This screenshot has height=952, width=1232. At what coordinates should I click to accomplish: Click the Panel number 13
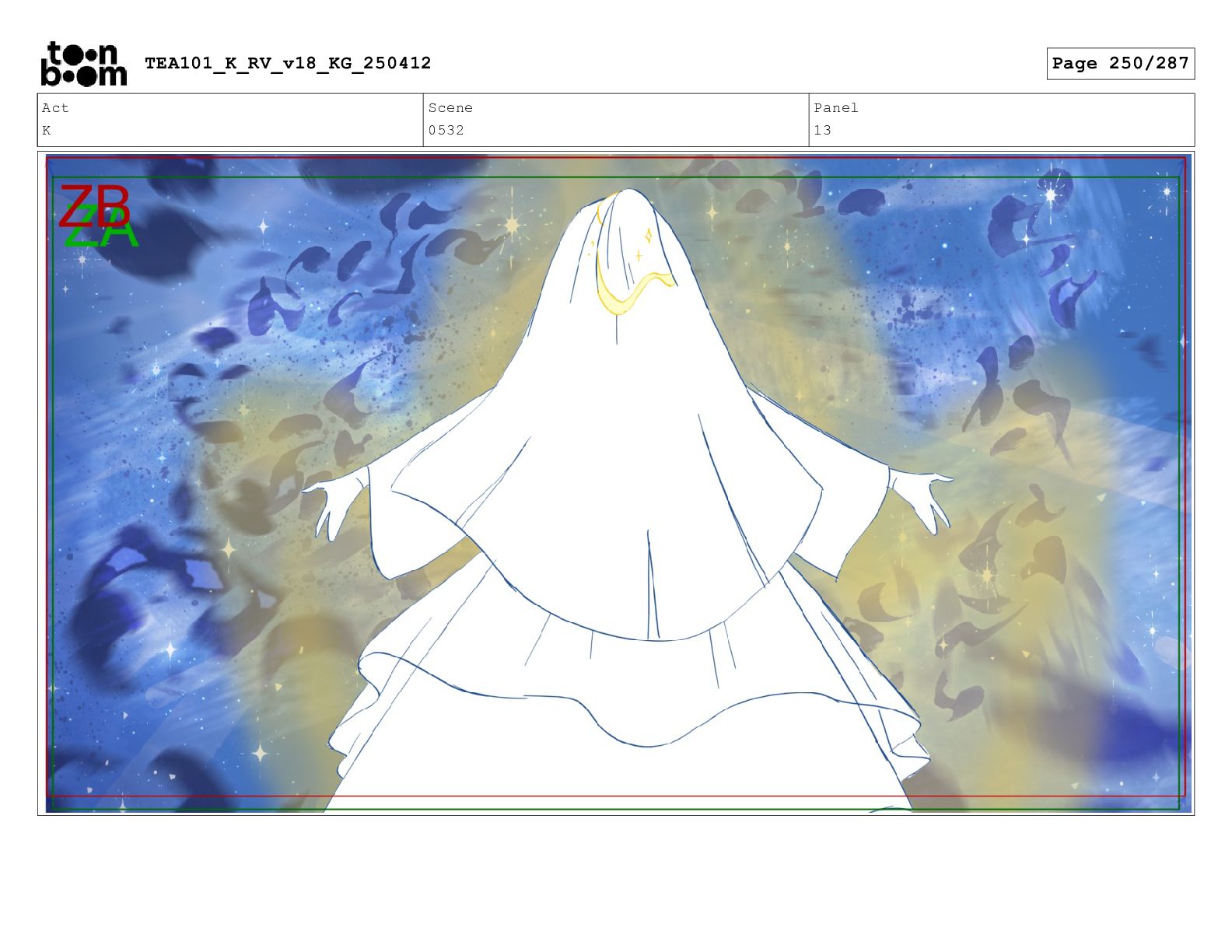click(x=823, y=131)
